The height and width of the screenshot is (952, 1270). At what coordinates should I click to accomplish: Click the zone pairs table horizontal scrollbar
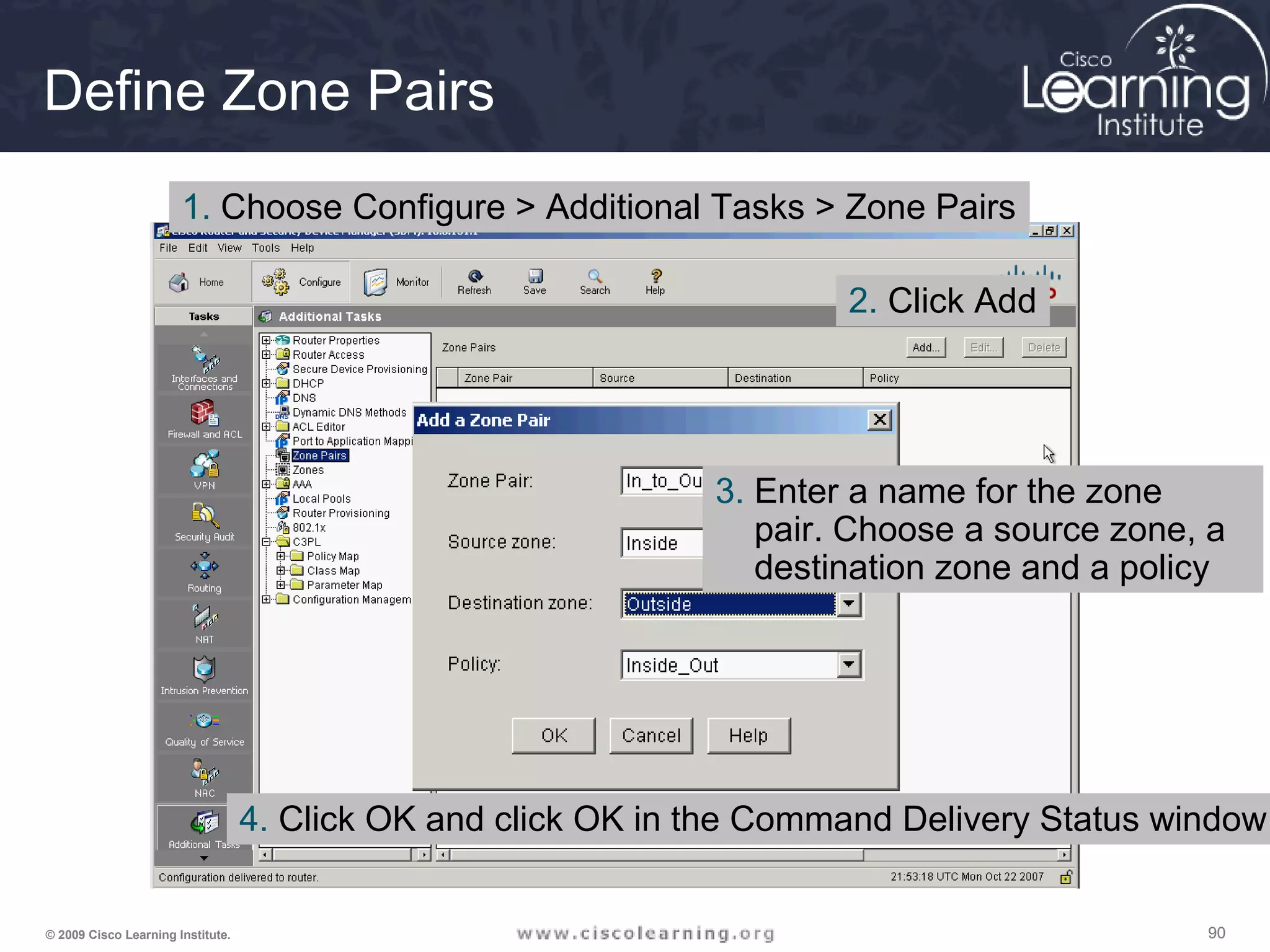coord(753,855)
